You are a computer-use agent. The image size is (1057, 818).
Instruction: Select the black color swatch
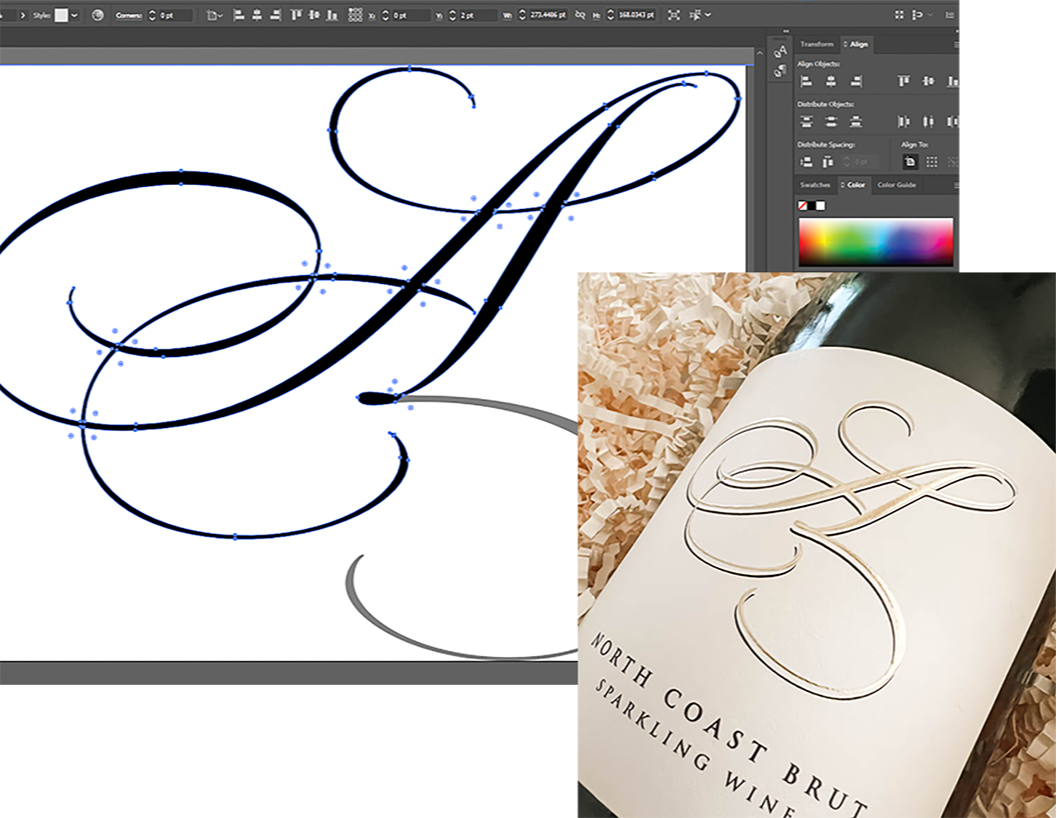point(812,206)
